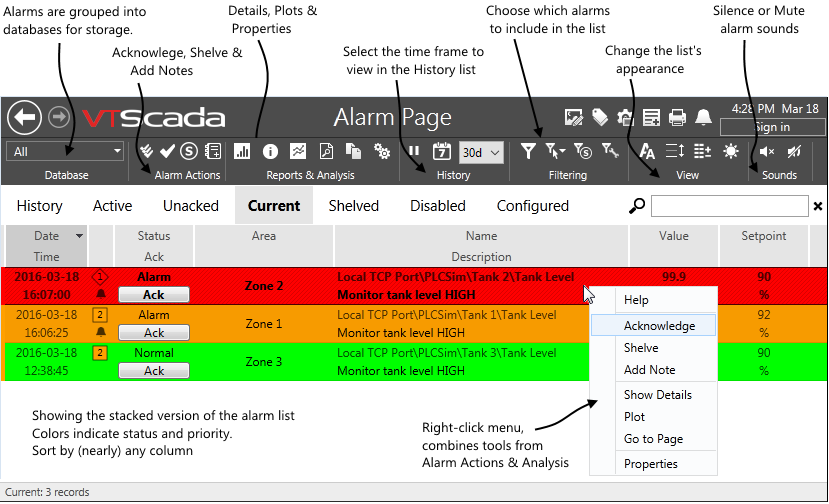This screenshot has height=504, width=829.
Task: Click the printer icon in title bar
Action: coord(677,117)
